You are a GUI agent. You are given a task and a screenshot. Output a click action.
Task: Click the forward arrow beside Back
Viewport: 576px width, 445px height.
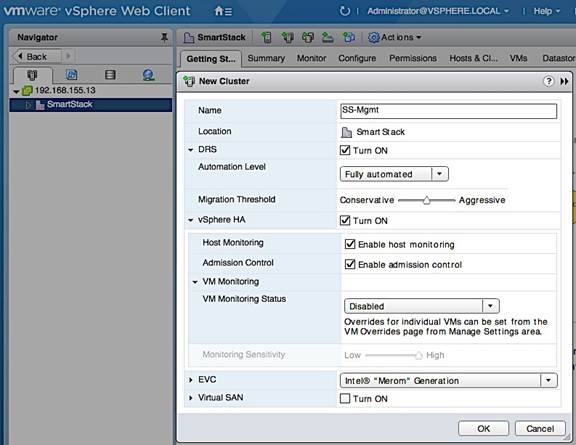click(68, 56)
